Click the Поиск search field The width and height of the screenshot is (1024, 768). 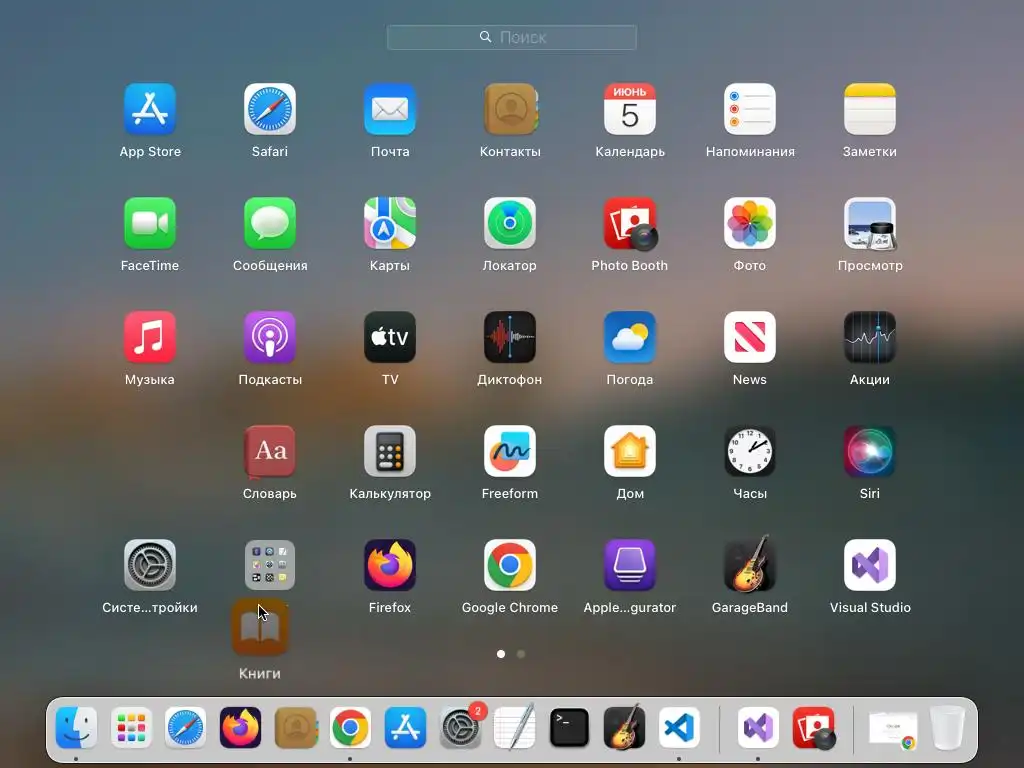511,37
